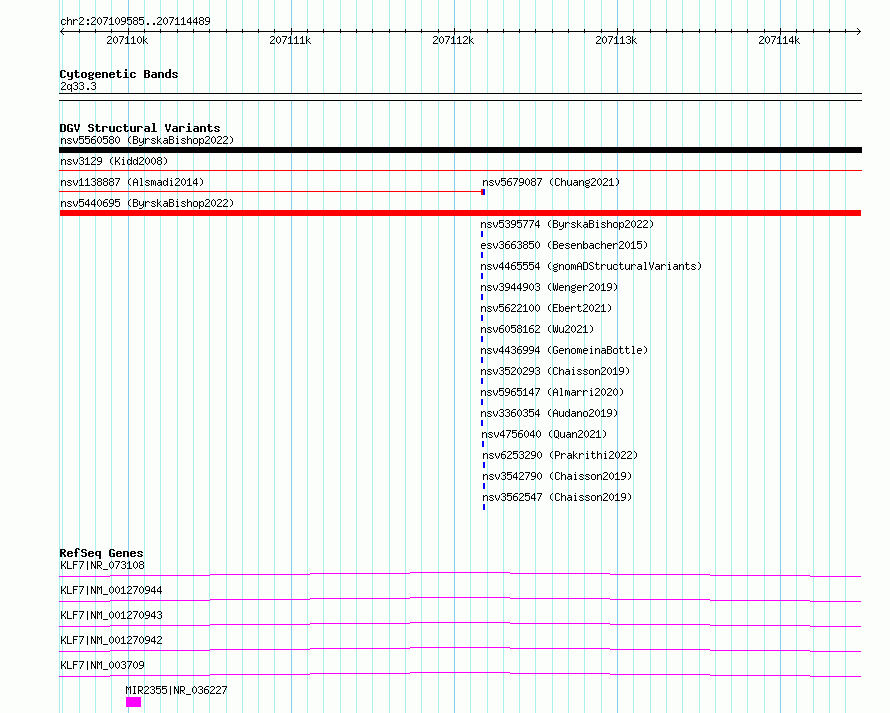Select nsv3542790 (Chaisson2019) variant
Screen dimensions: 890x713
[557, 476]
